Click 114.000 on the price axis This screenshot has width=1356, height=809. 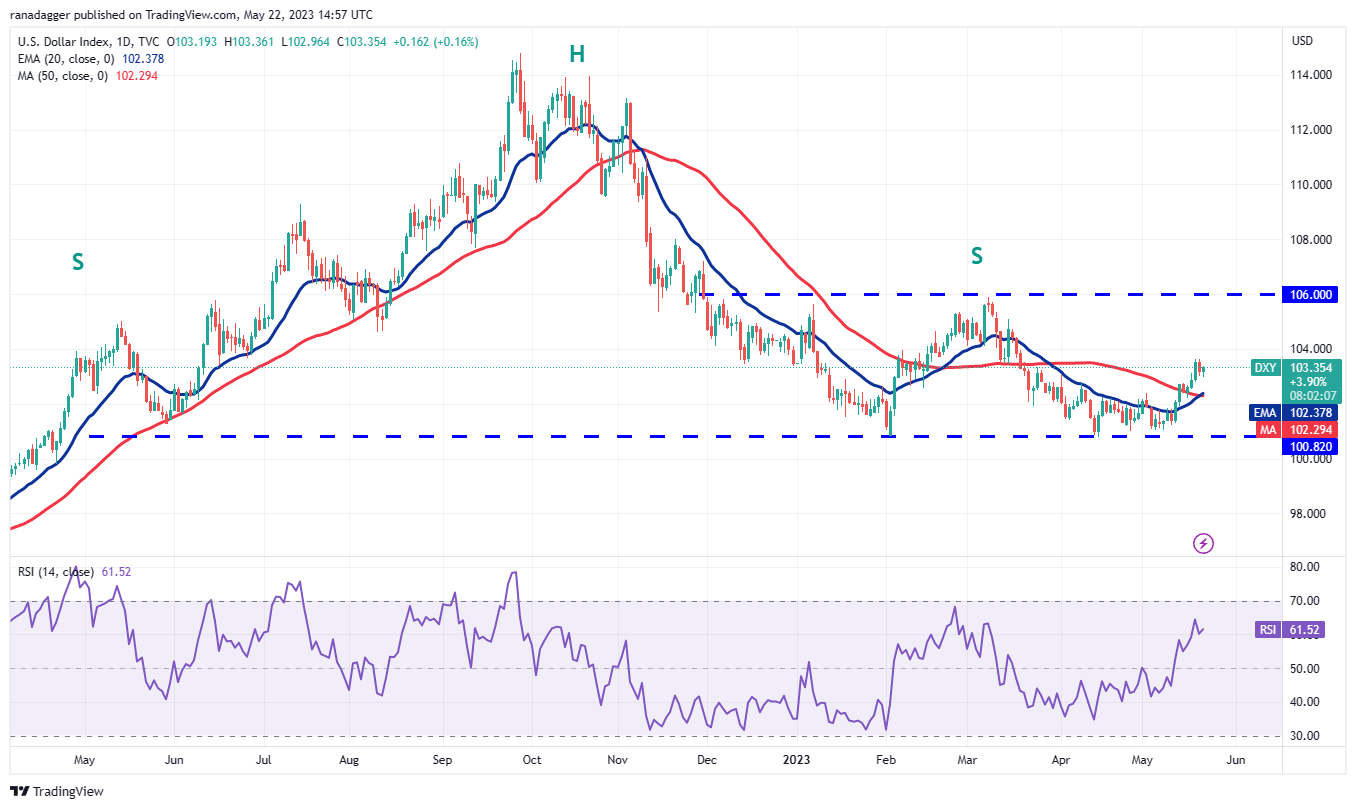click(x=1311, y=75)
